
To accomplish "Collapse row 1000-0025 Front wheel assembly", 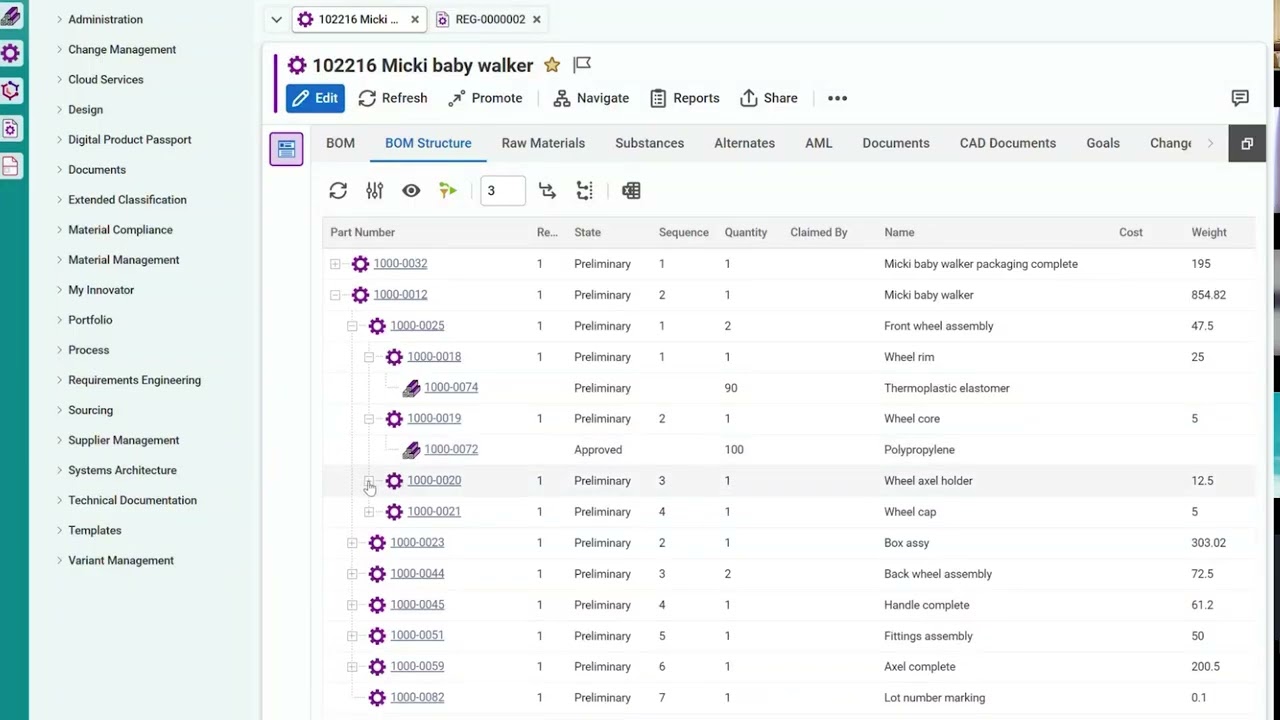I will 352,326.
